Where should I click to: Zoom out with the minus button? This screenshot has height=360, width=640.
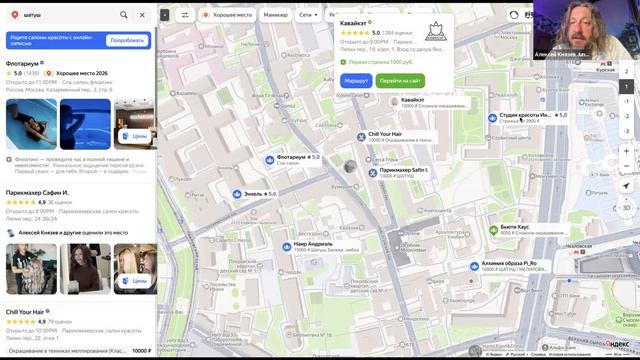point(627,166)
